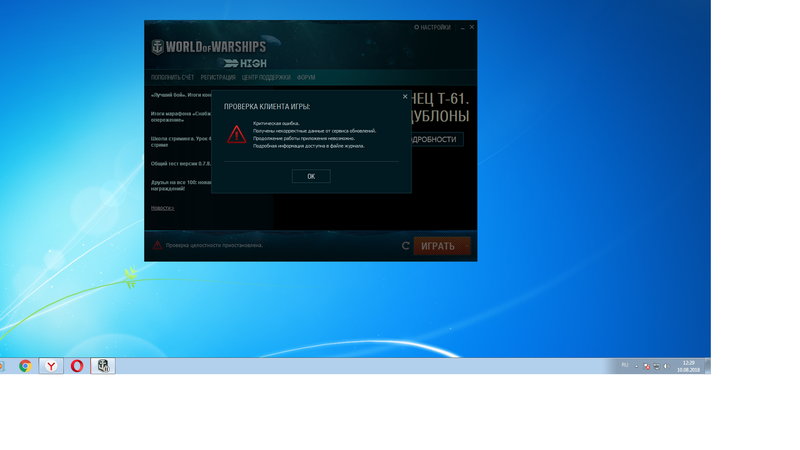
Task: Close the World of Warships launcher window
Action: [472, 27]
